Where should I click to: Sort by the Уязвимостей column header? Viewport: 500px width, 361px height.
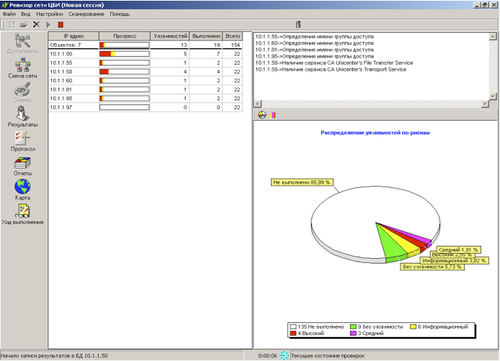(x=170, y=36)
